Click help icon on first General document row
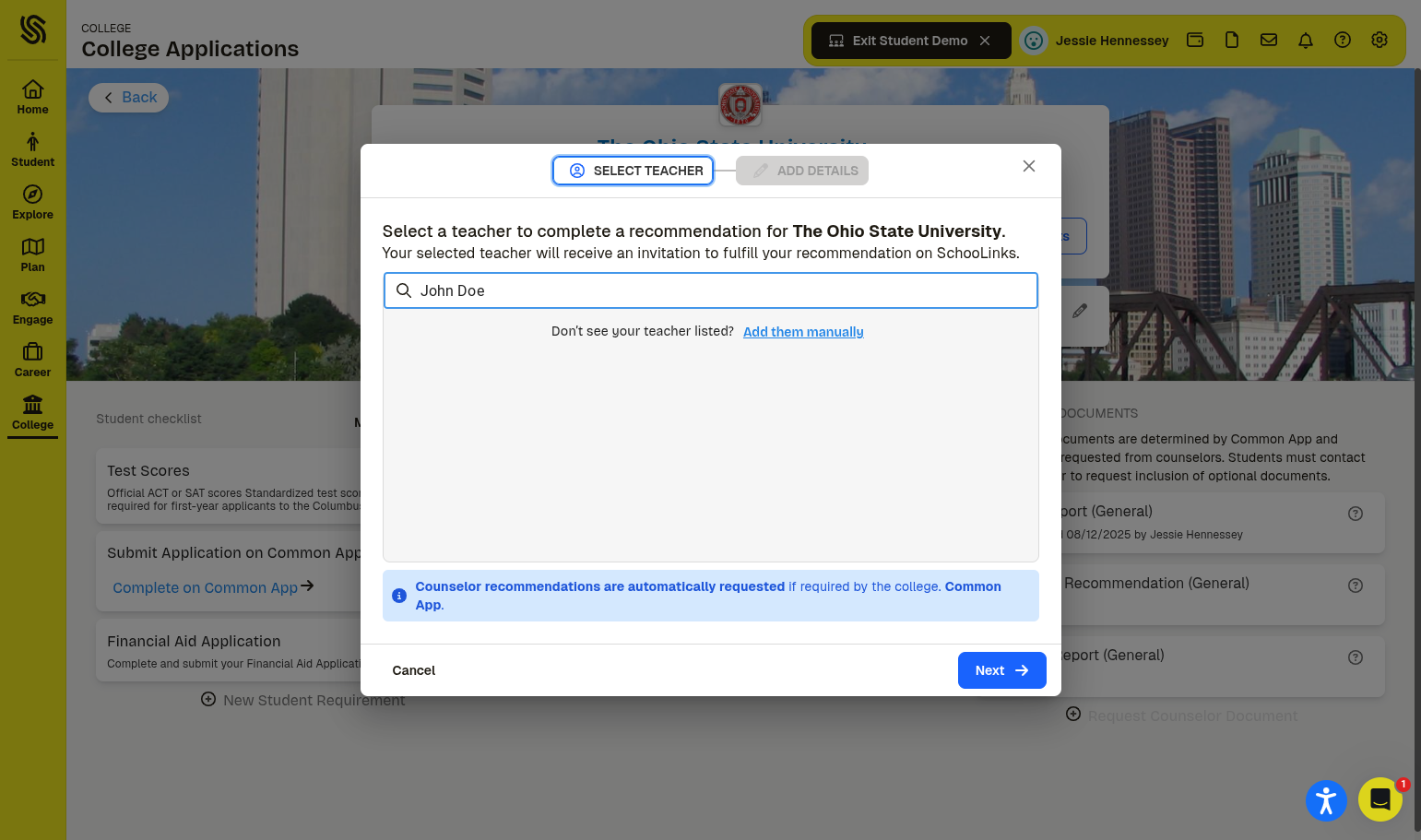The width and height of the screenshot is (1421, 840). (1356, 514)
